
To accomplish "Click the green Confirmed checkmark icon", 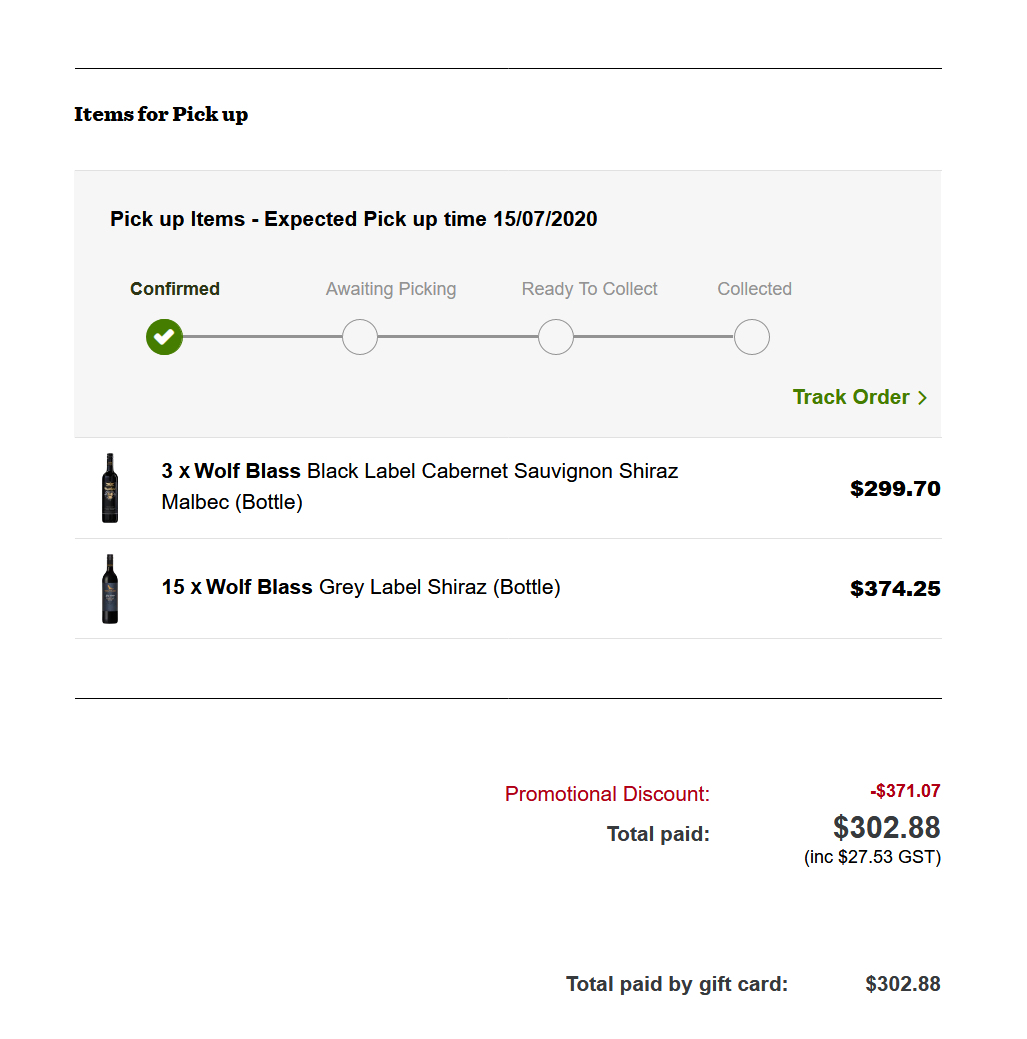I will click(165, 337).
